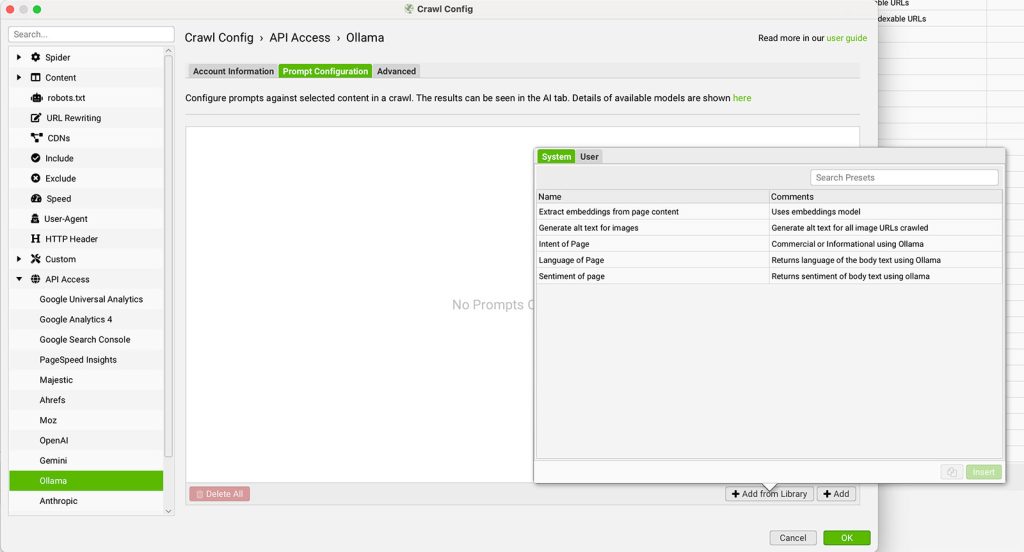Select the robots.txt tree item
The image size is (1024, 552).
[x=86, y=97]
